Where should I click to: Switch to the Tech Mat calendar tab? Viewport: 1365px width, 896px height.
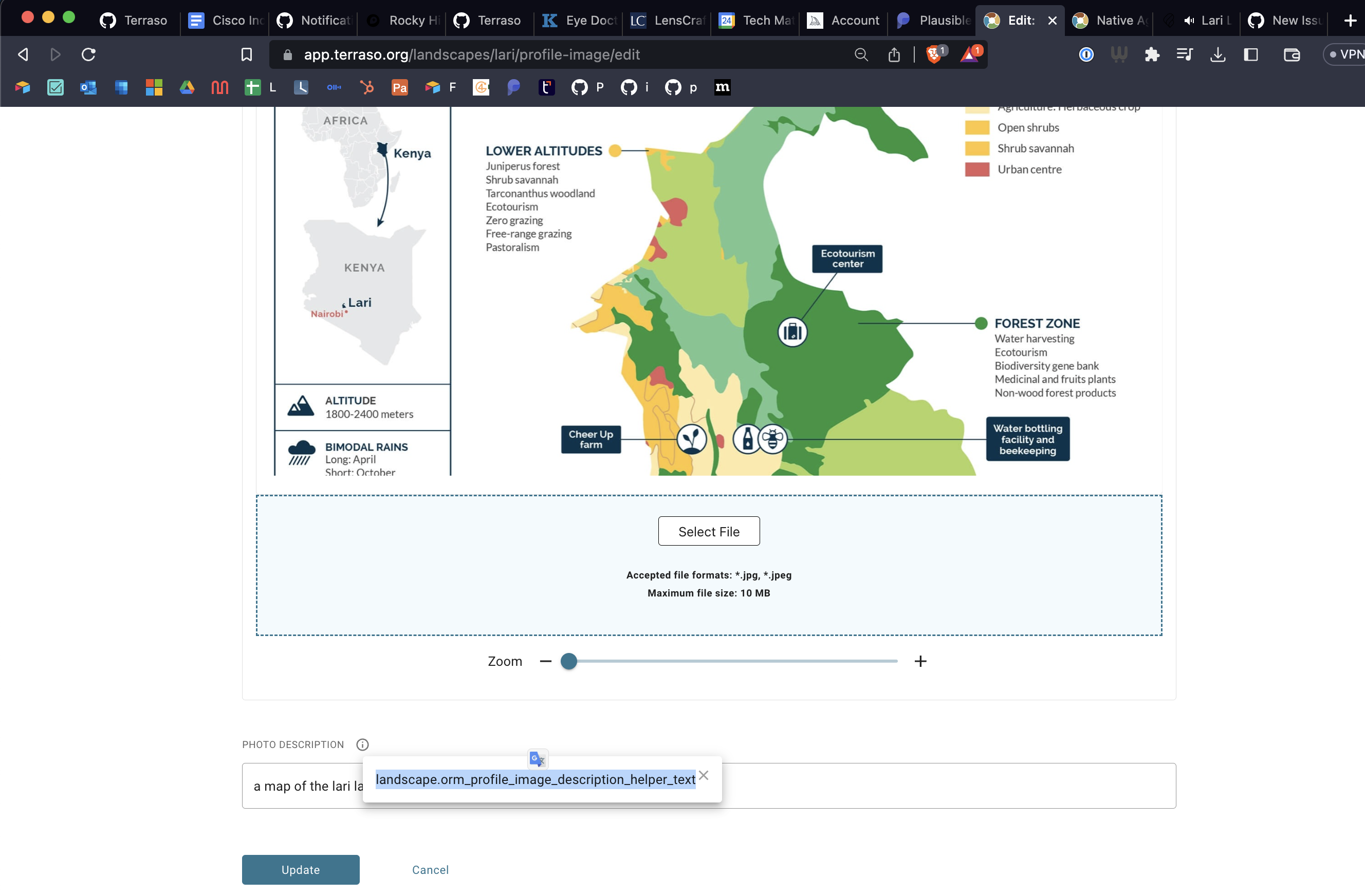755,21
